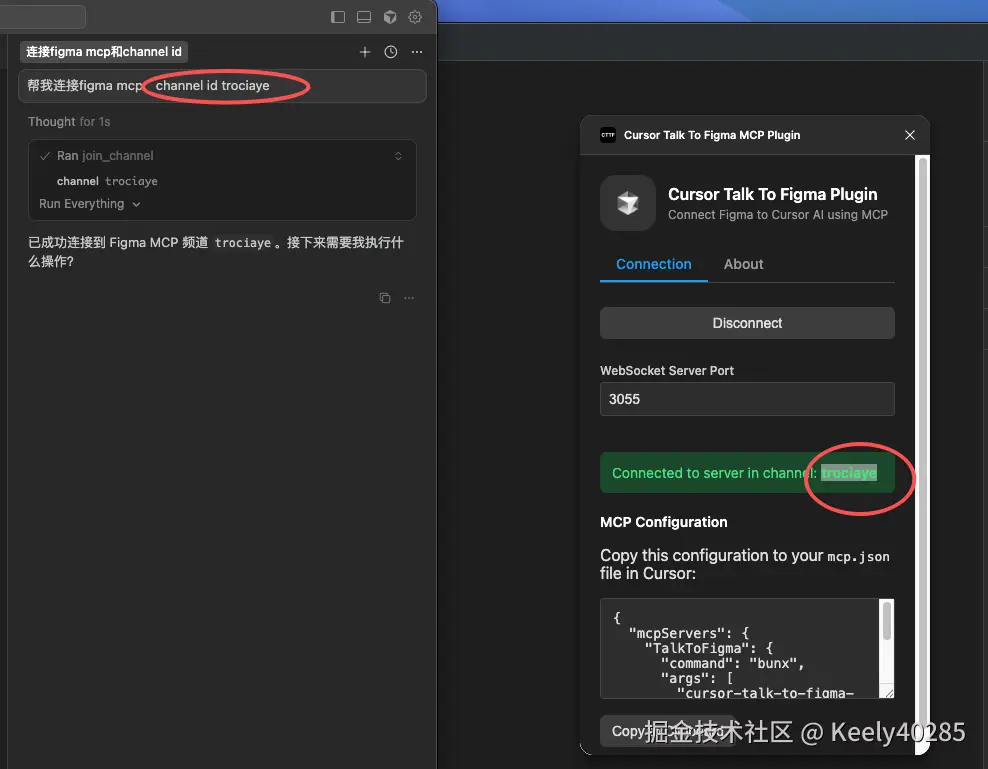Copy the assistant response message
This screenshot has height=769, width=988.
coord(385,298)
